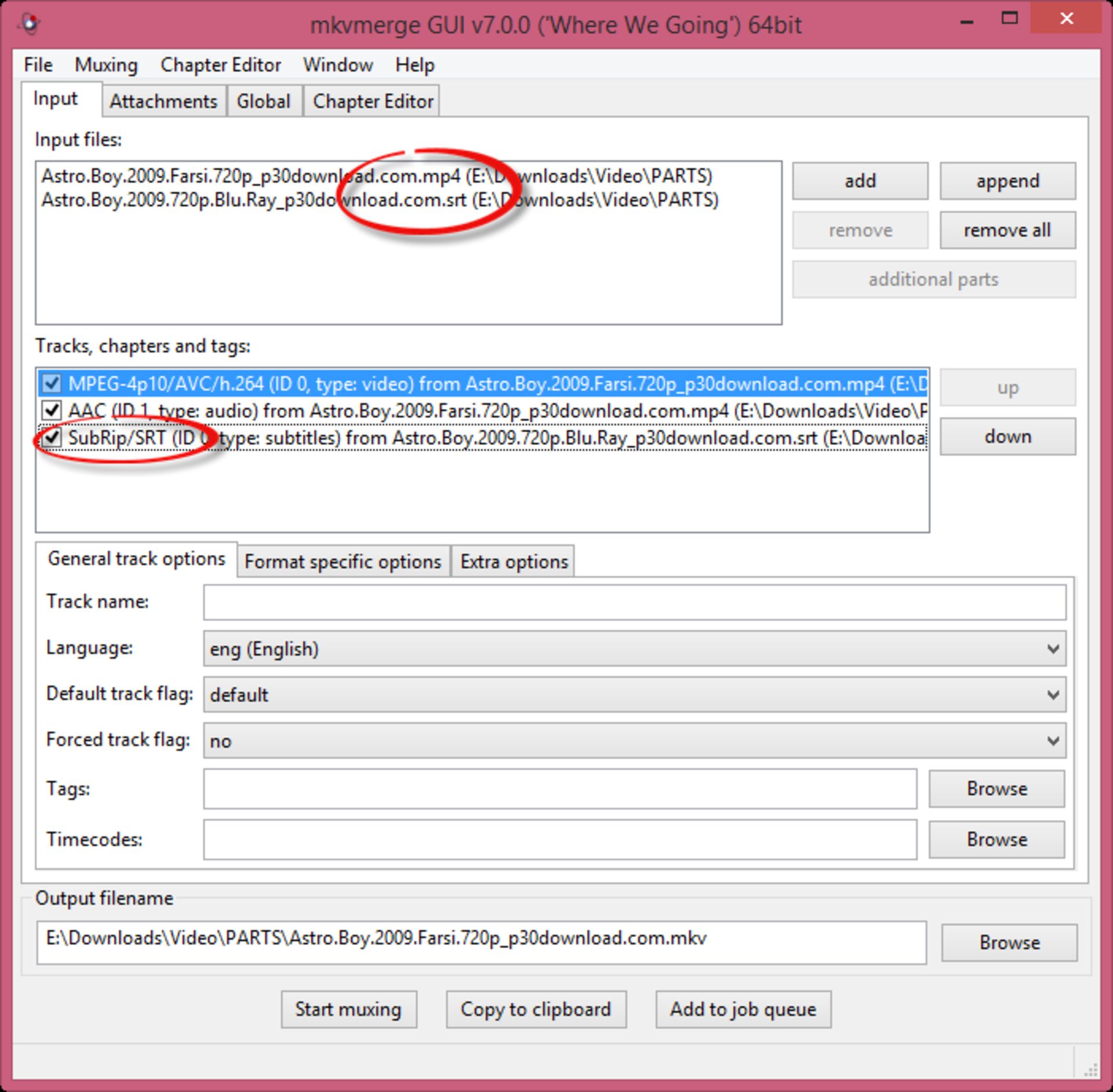Maximize the mkvmerge window

[x=1009, y=19]
